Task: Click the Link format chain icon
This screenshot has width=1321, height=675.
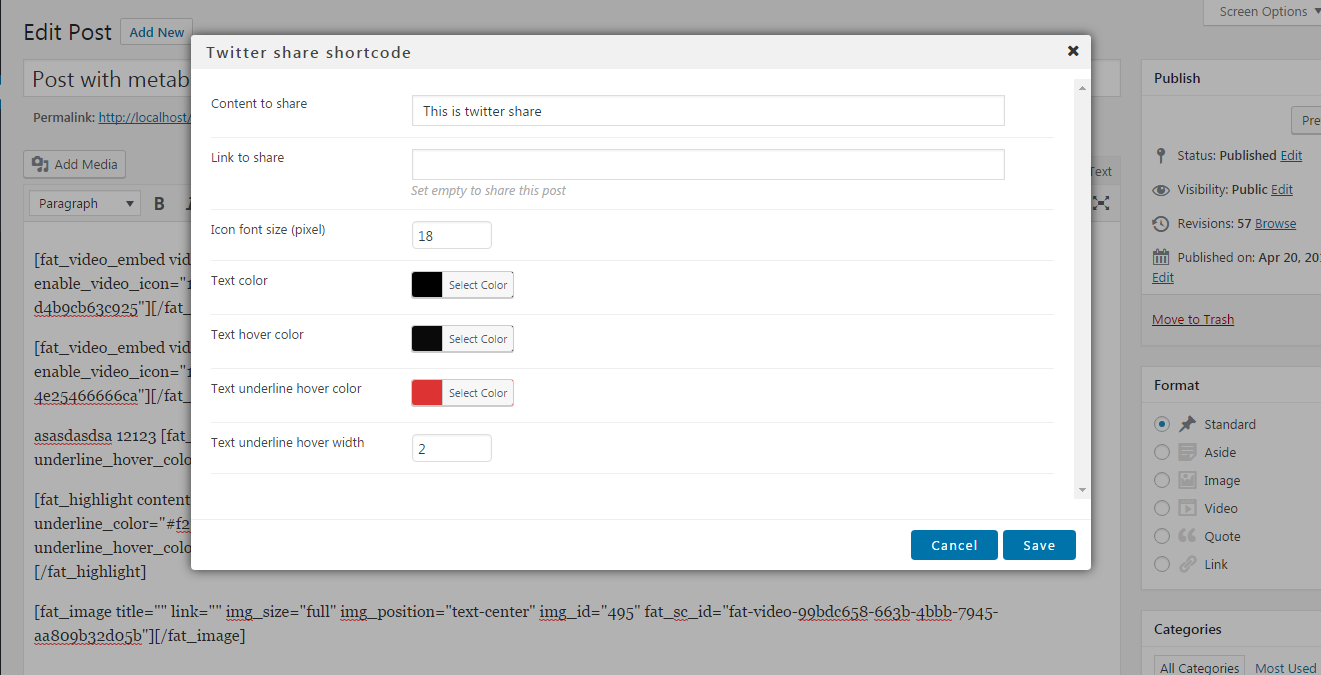Action: (1187, 564)
